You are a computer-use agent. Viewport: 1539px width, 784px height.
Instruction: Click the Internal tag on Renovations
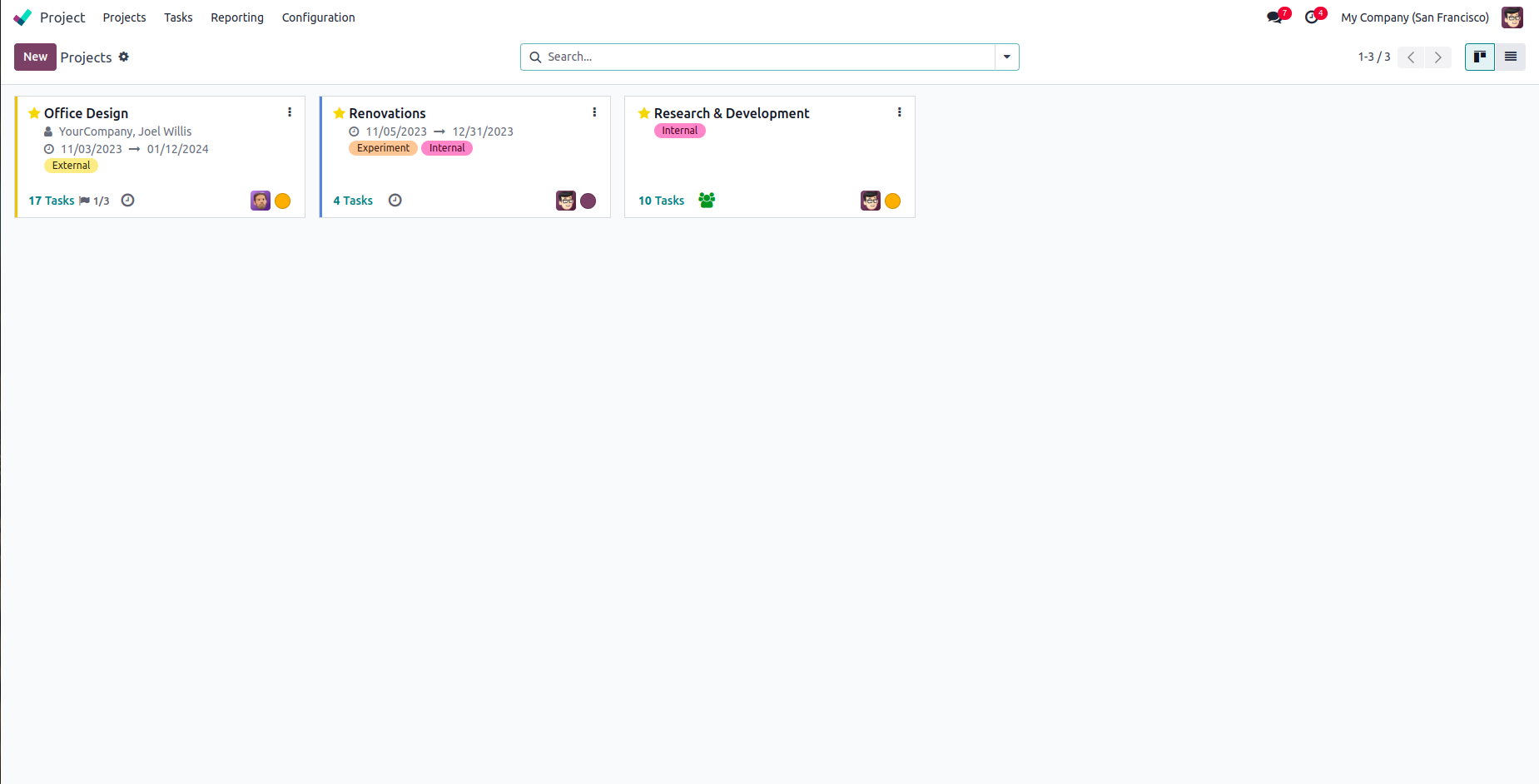pos(447,148)
